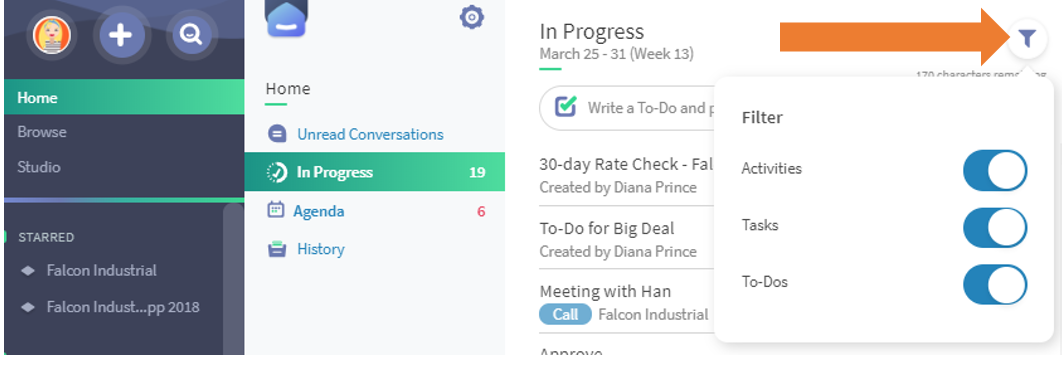The image size is (1062, 365).
Task: Open the search magnifier icon
Action: pos(192,34)
